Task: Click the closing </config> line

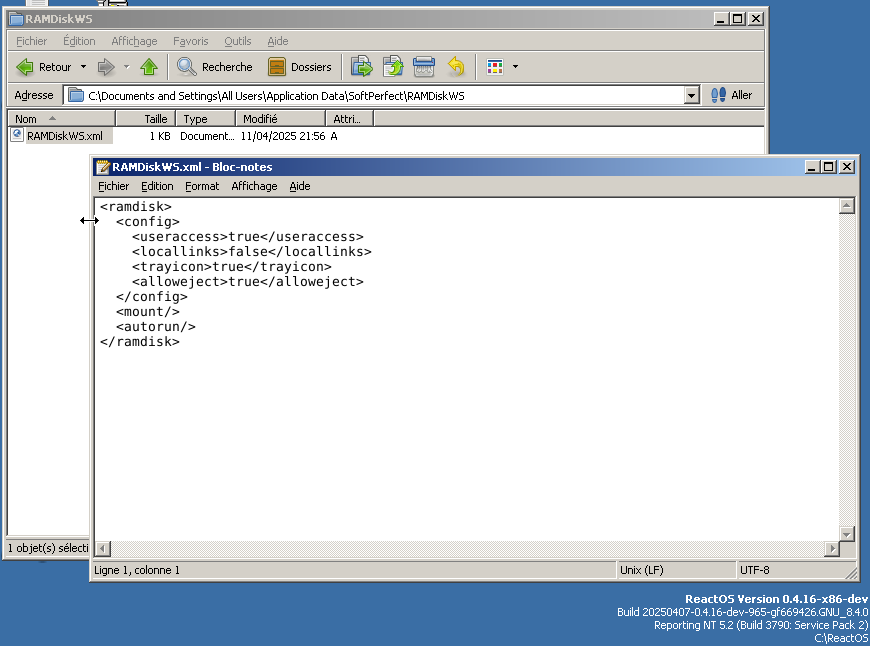Action: pyautogui.click(x=151, y=297)
